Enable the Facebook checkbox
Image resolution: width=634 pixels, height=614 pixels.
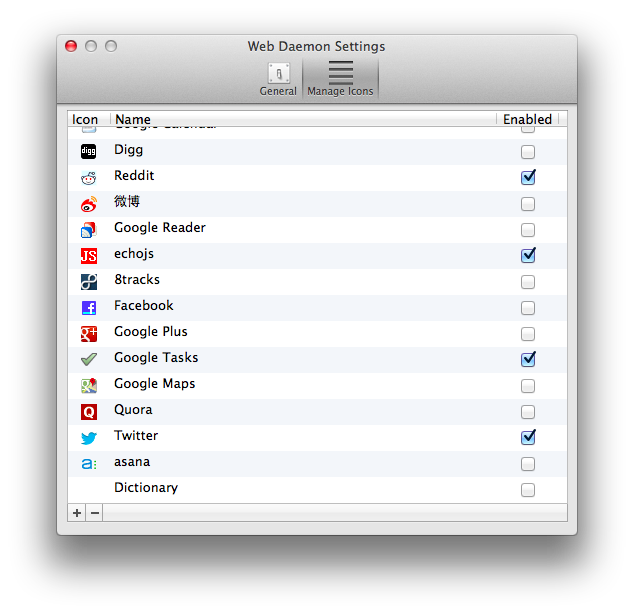(x=528, y=308)
